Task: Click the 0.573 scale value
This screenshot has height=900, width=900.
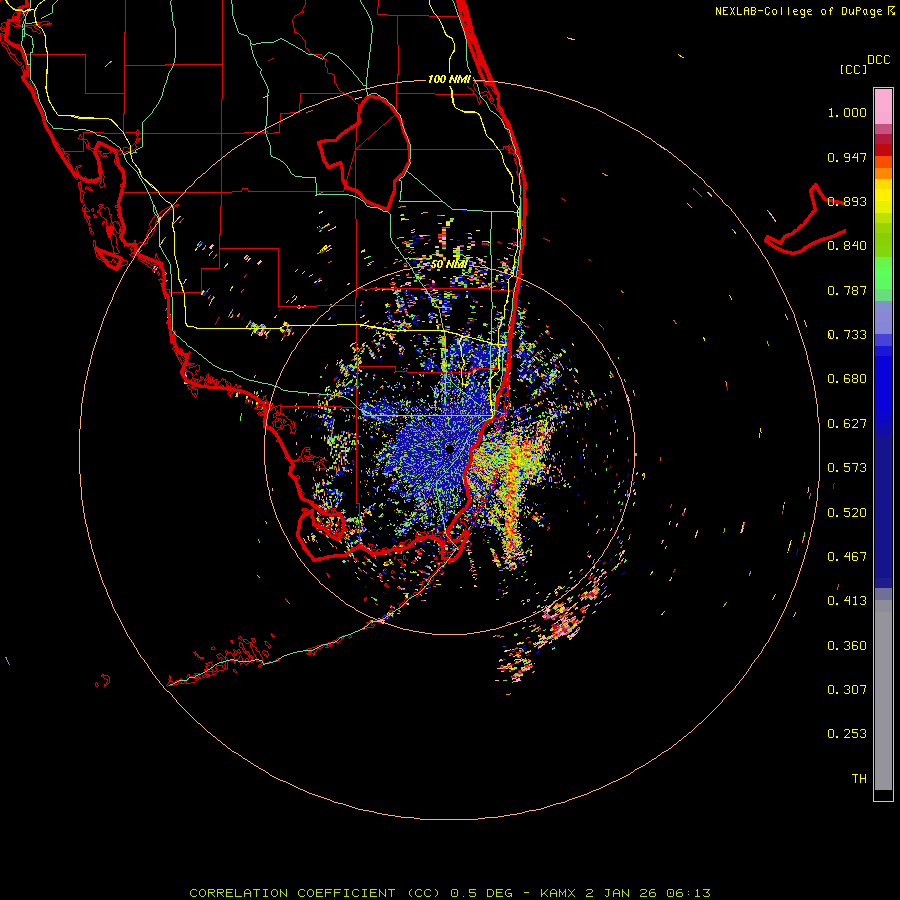Action: (847, 468)
